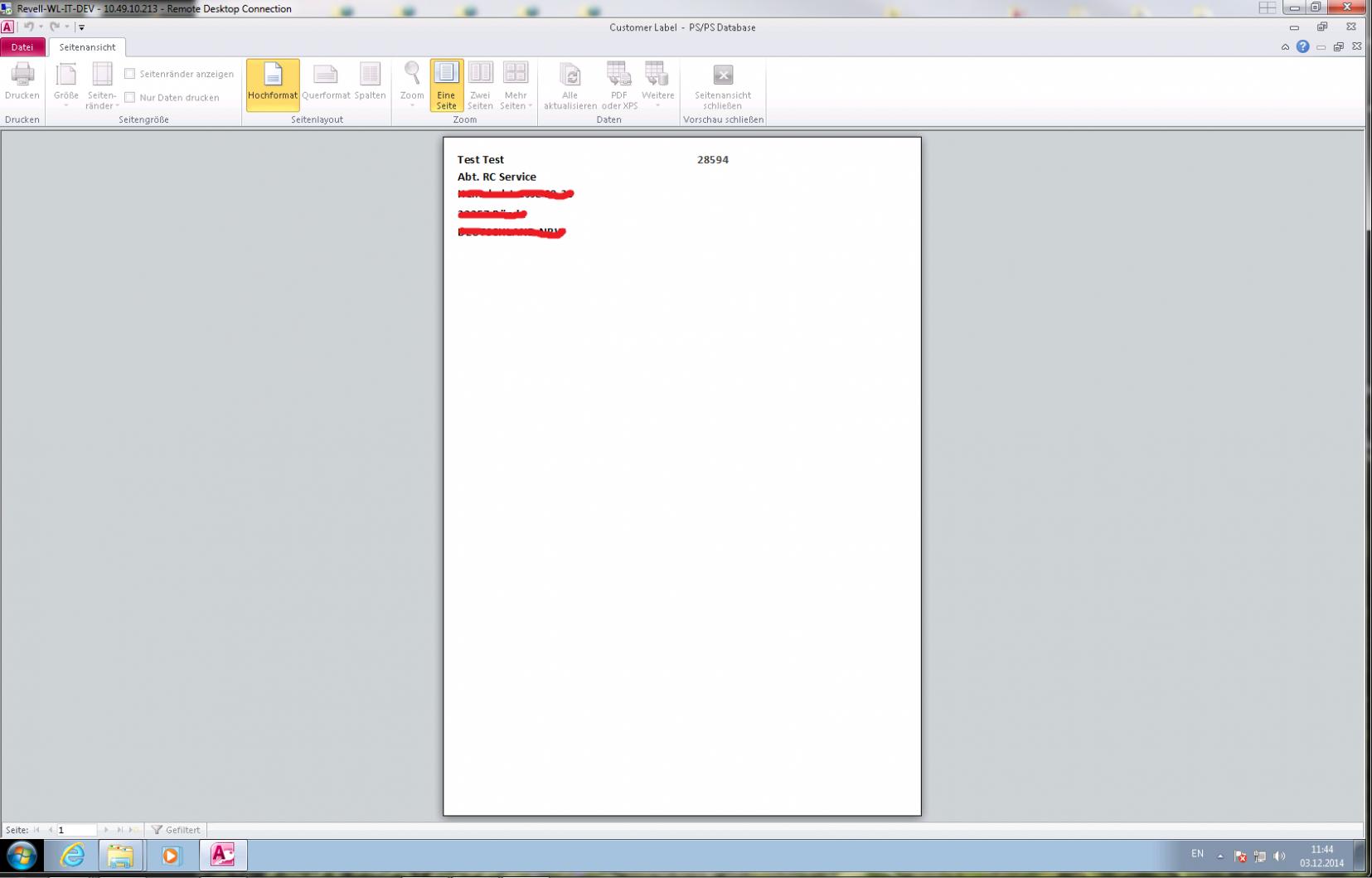Click the page number input field
The image size is (1372, 878).
coord(76,830)
